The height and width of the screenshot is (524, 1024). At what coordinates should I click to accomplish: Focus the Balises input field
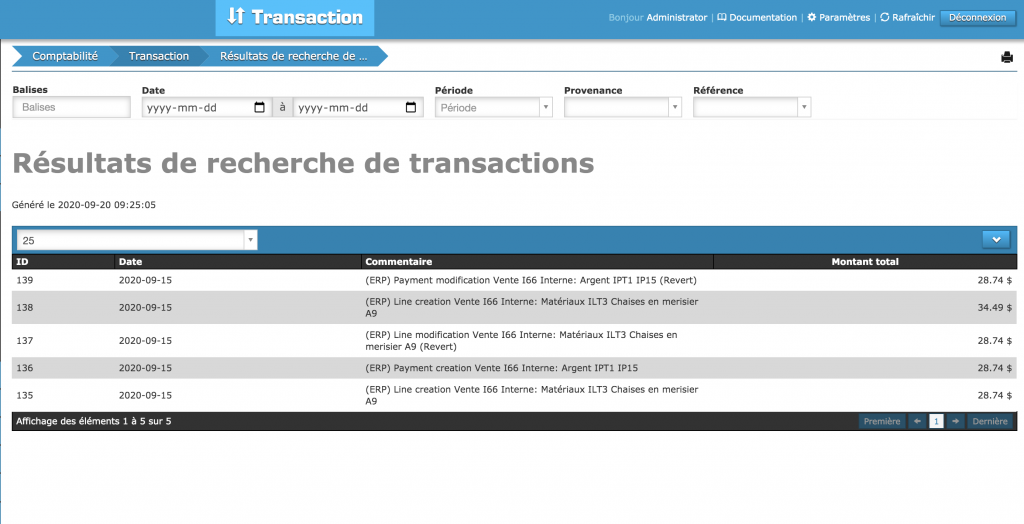(x=71, y=108)
